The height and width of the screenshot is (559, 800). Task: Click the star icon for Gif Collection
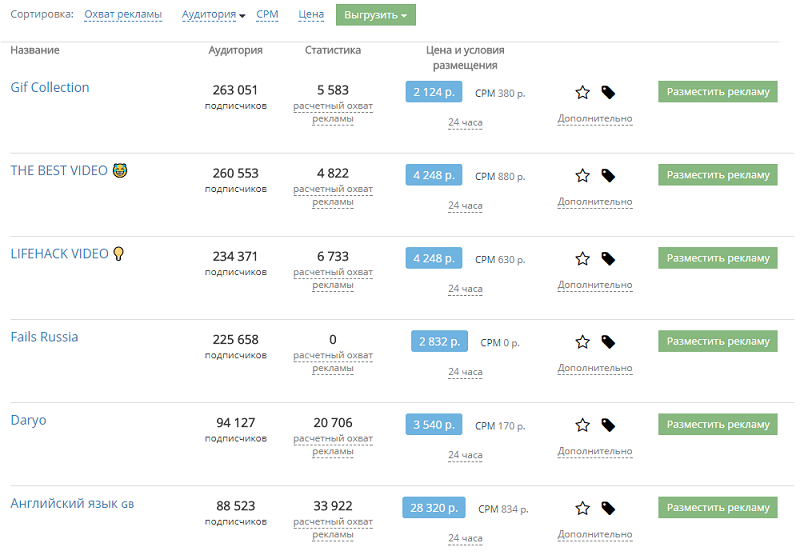click(583, 93)
